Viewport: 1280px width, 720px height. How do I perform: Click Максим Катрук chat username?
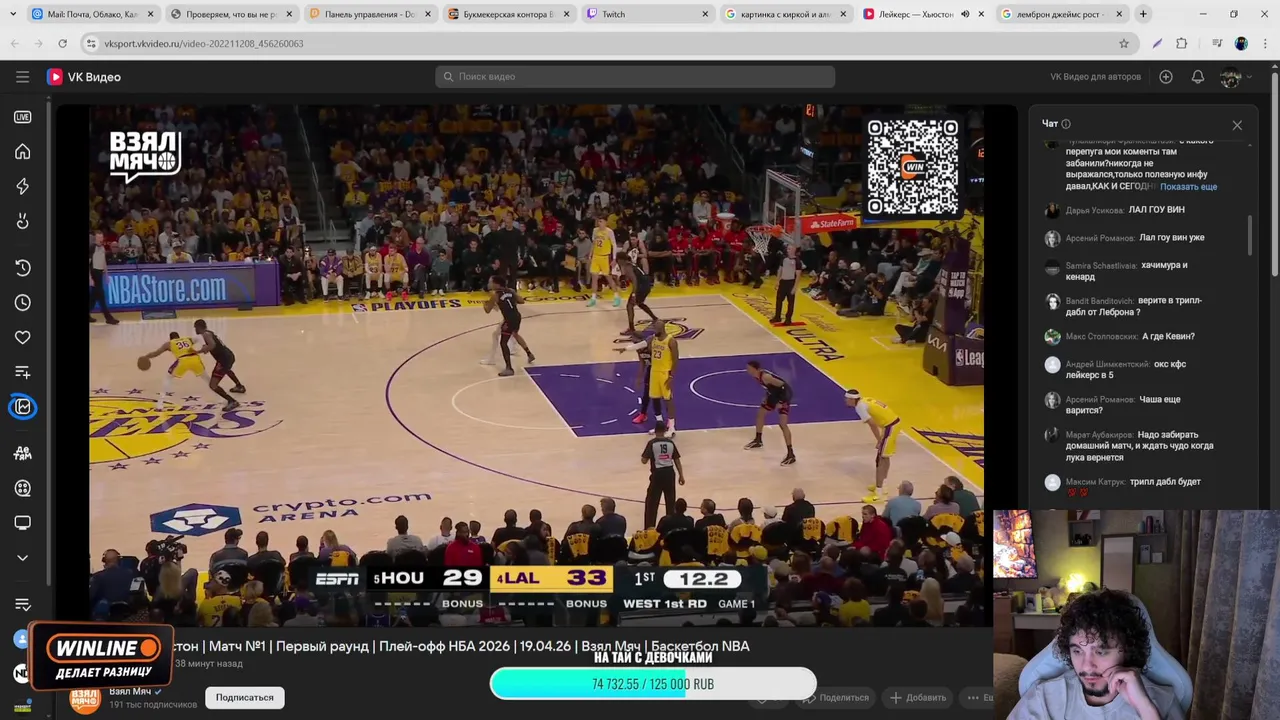click(x=1095, y=482)
